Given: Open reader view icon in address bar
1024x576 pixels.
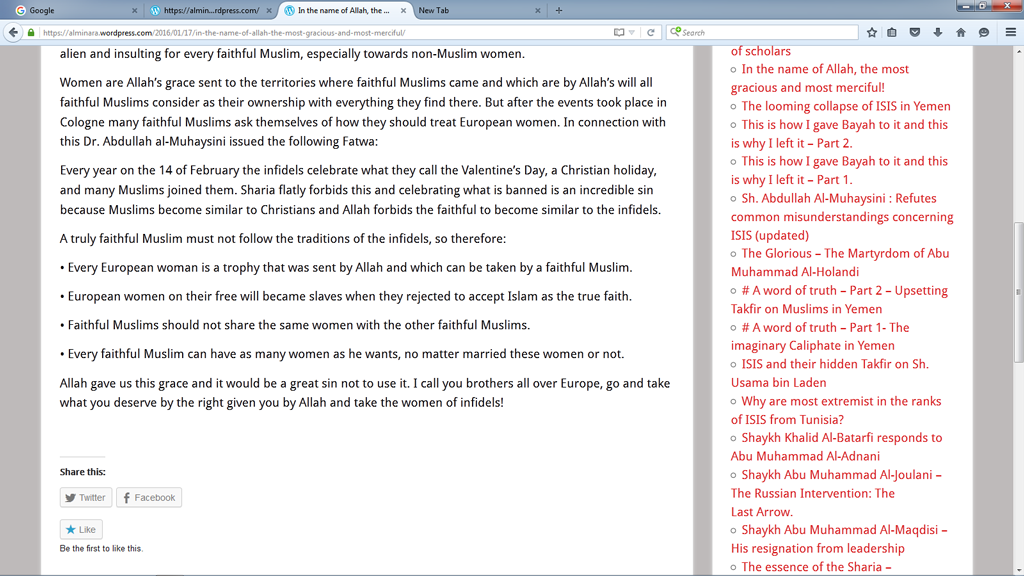Looking at the screenshot, I should click(x=618, y=32).
